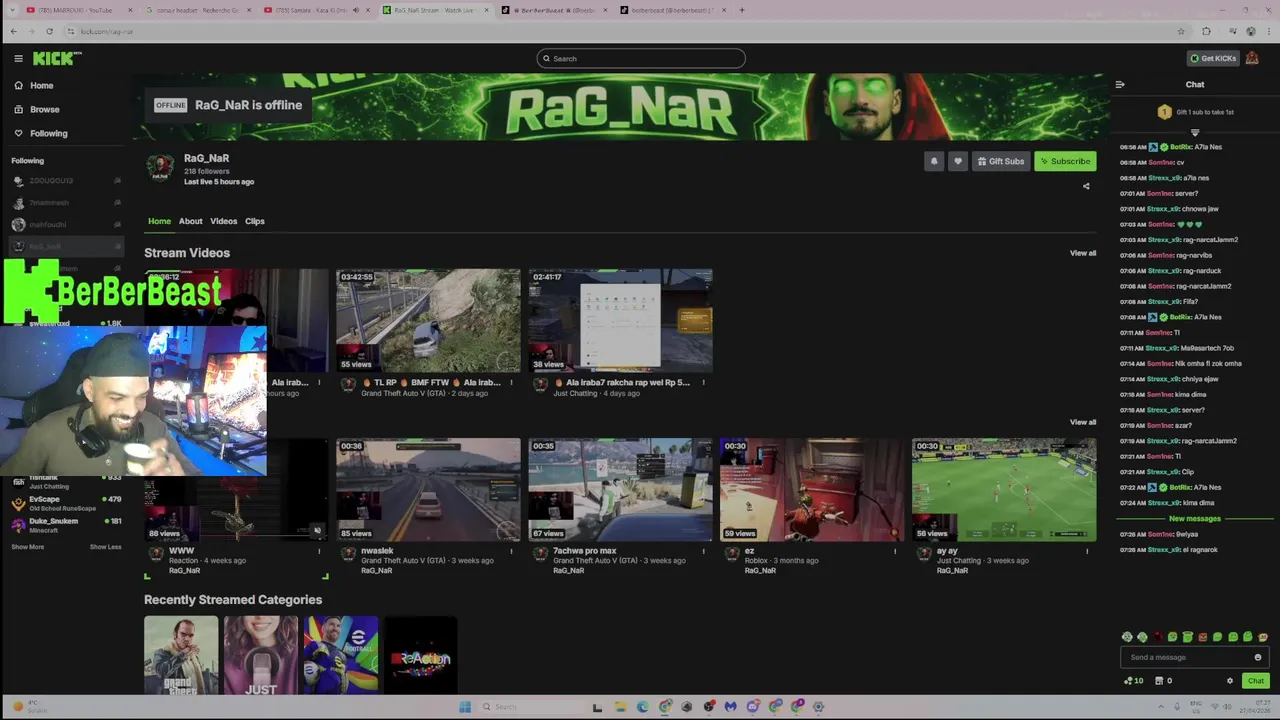Switch to the Home channel tab
Viewport: 1280px width, 720px height.
point(159,221)
